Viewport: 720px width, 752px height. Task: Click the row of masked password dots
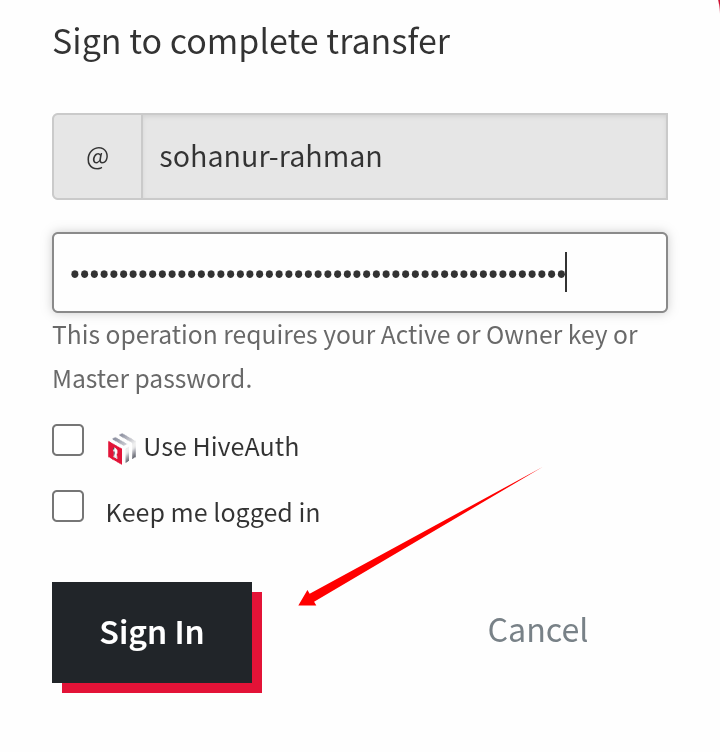pos(318,274)
